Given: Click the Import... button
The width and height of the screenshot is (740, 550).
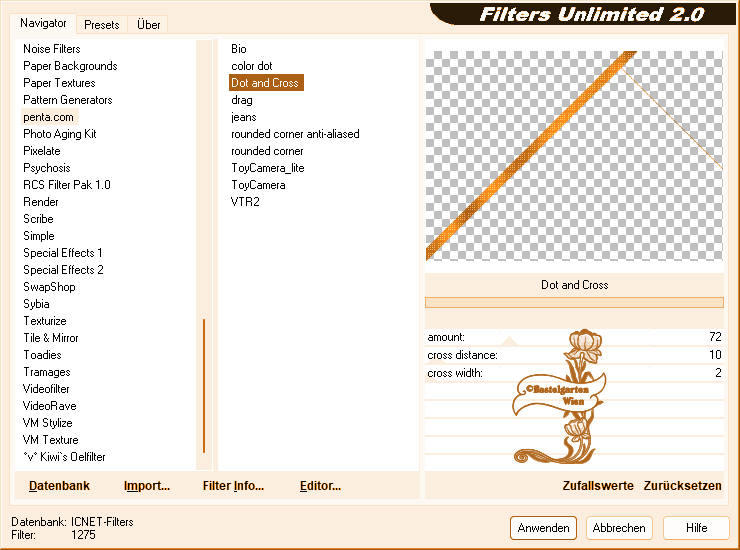Looking at the screenshot, I should click(x=147, y=486).
